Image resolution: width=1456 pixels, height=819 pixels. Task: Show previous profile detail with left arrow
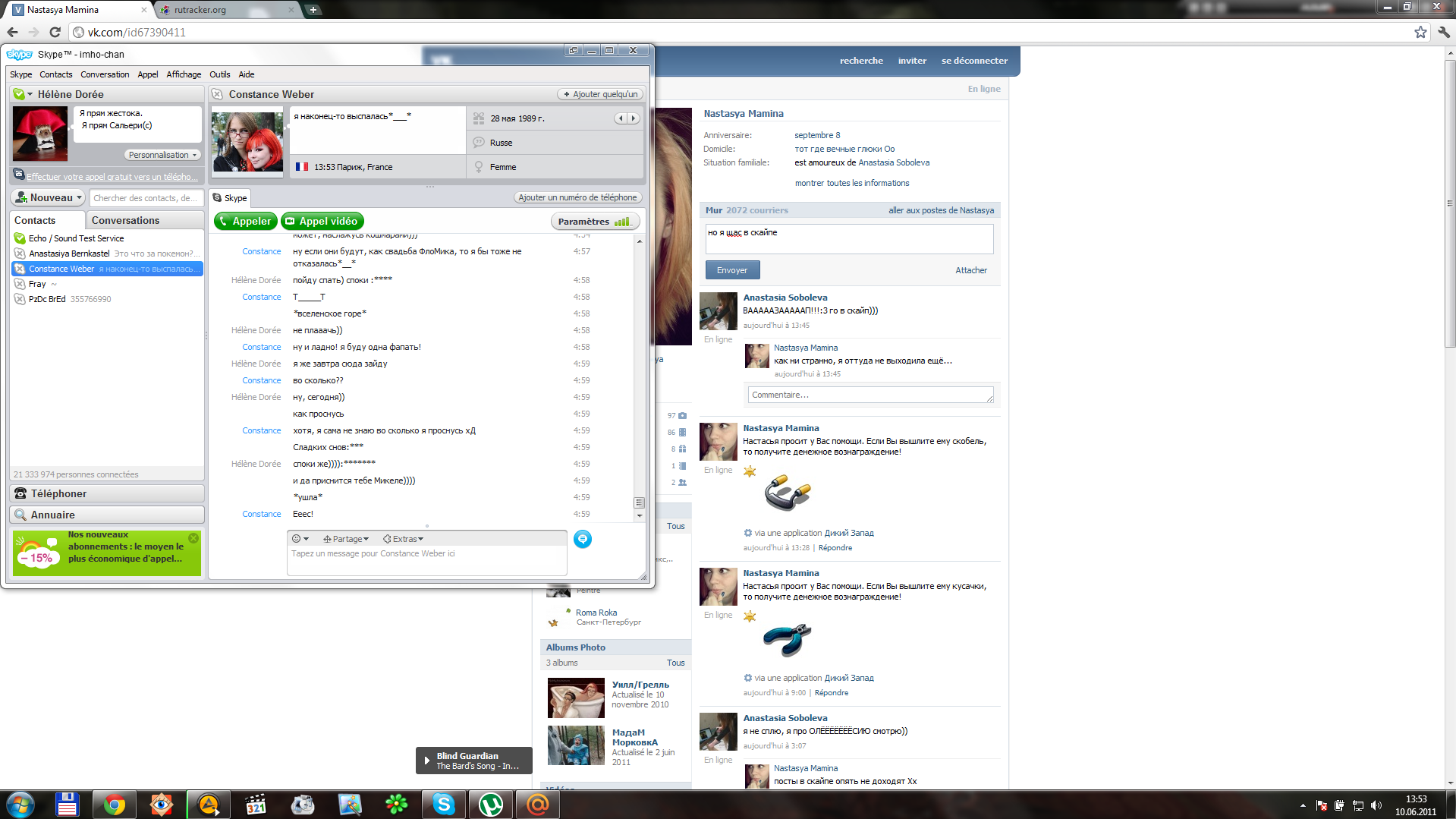pos(621,118)
